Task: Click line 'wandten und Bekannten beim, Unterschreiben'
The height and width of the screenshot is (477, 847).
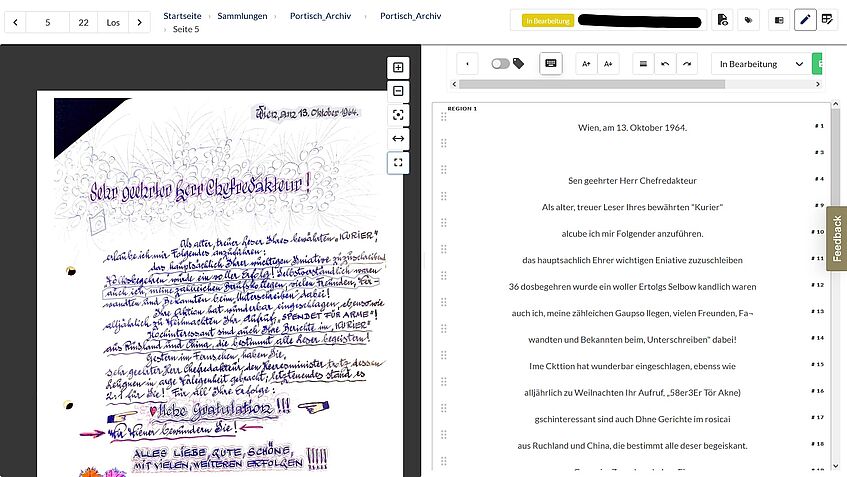Action: coord(632,339)
